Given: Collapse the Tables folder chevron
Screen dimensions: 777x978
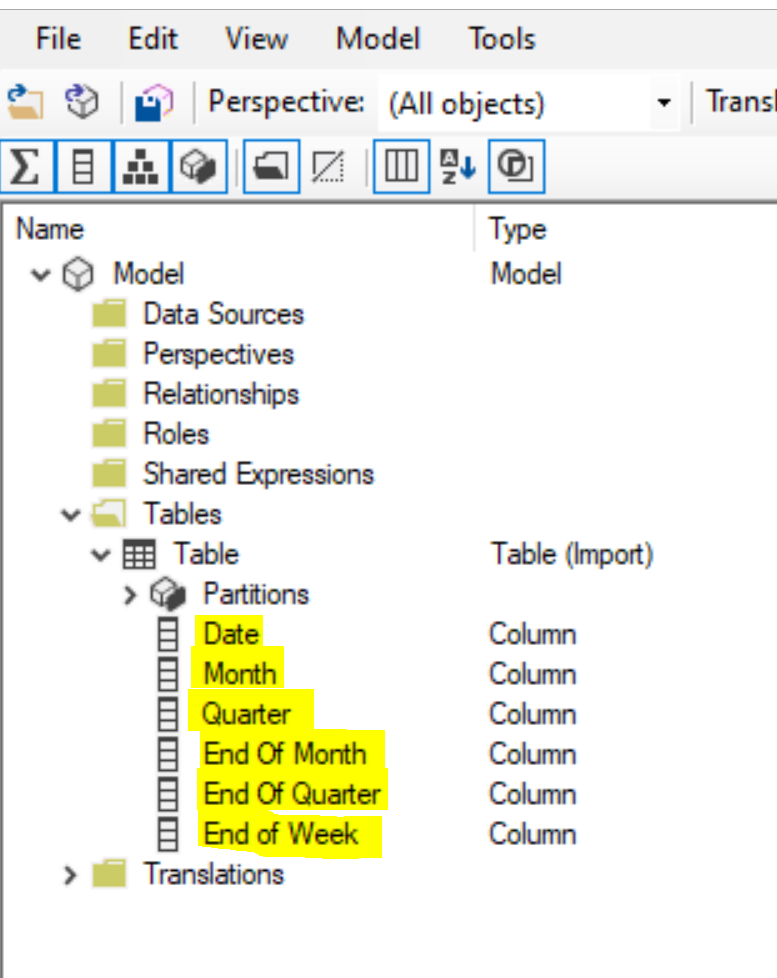Looking at the screenshot, I should click(x=70, y=515).
